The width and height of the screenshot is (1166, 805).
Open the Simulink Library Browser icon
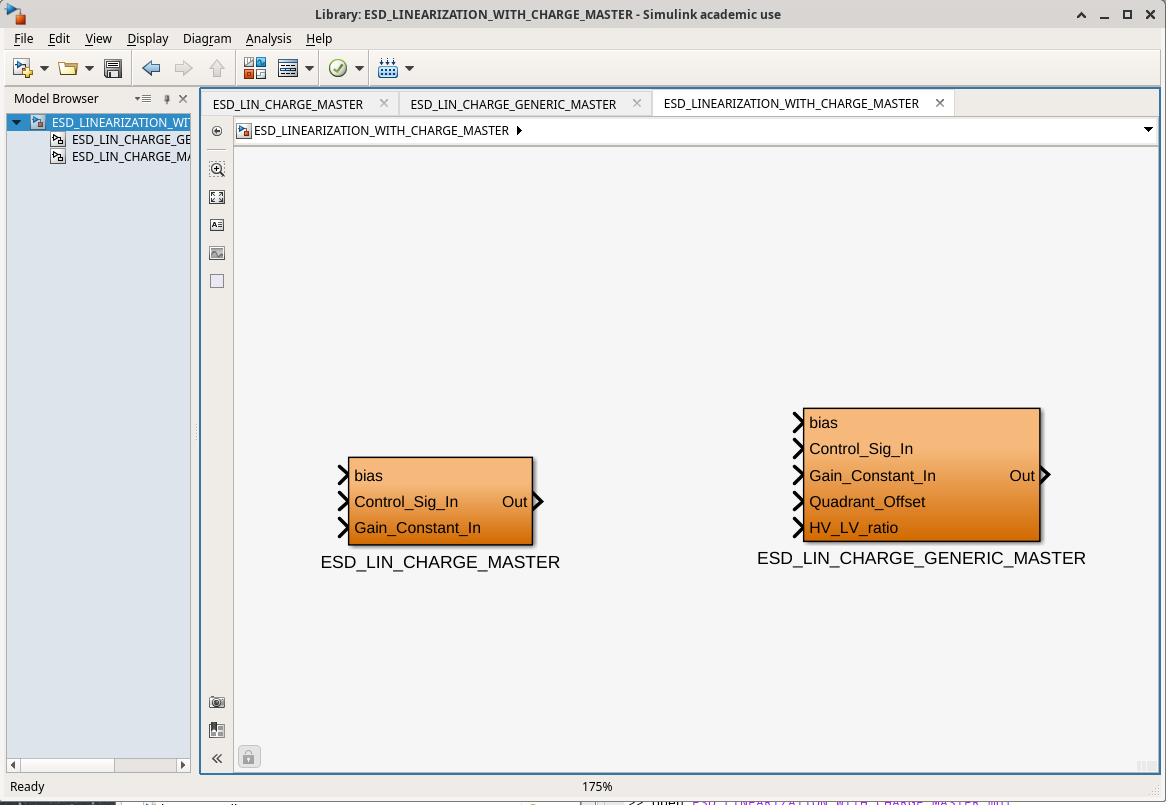coord(255,68)
